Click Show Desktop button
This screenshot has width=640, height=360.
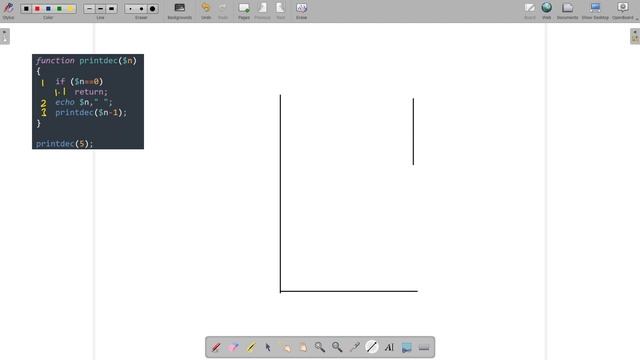pos(595,11)
